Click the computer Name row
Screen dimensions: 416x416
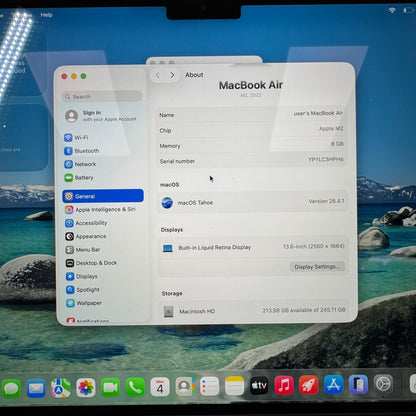pyautogui.click(x=251, y=114)
